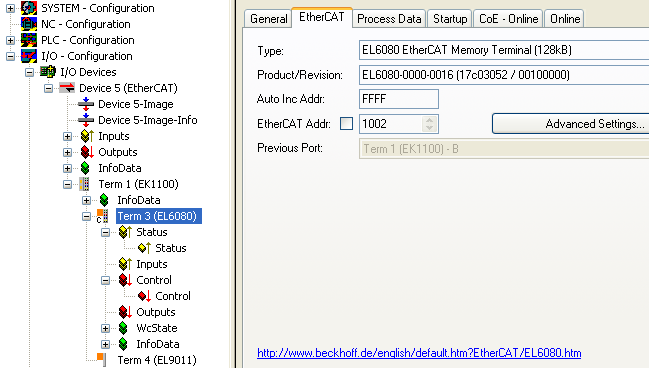Open the beckhoff.de EL6080 link
This screenshot has width=649, height=368.
tap(419, 353)
